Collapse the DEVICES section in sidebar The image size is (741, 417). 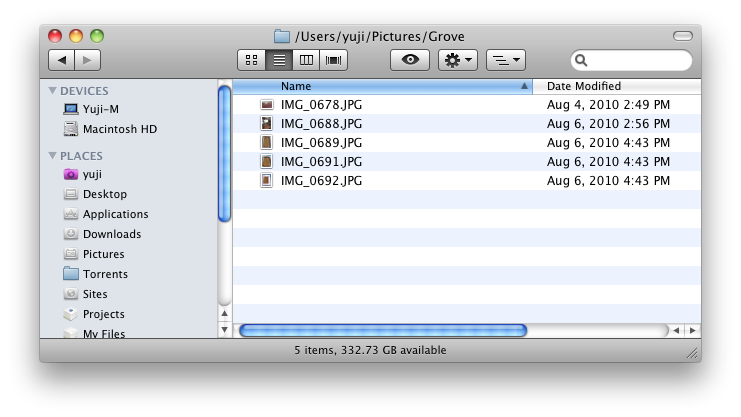tap(53, 90)
